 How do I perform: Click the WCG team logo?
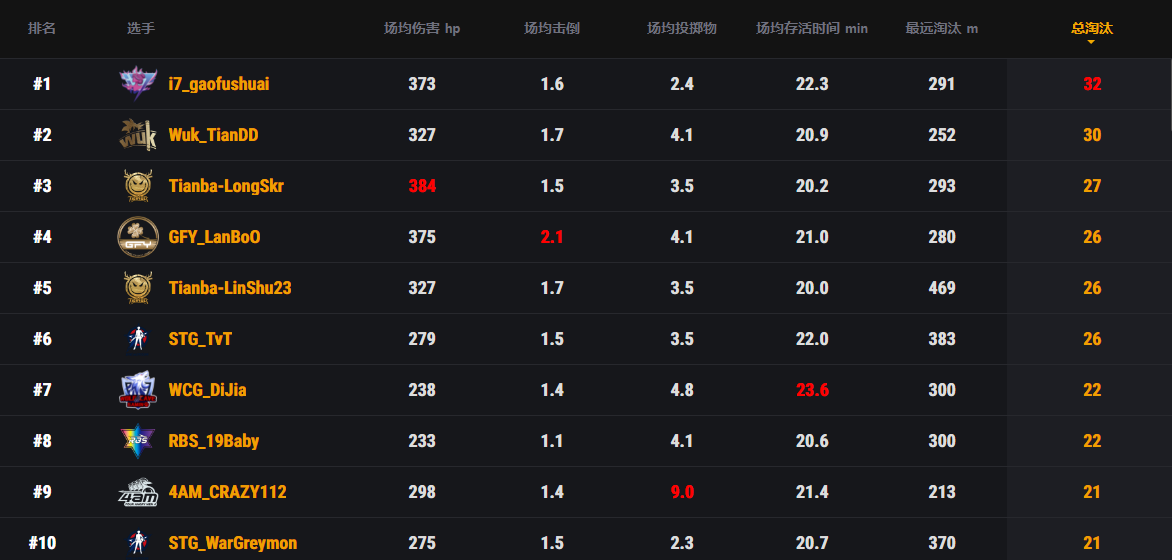coord(138,390)
